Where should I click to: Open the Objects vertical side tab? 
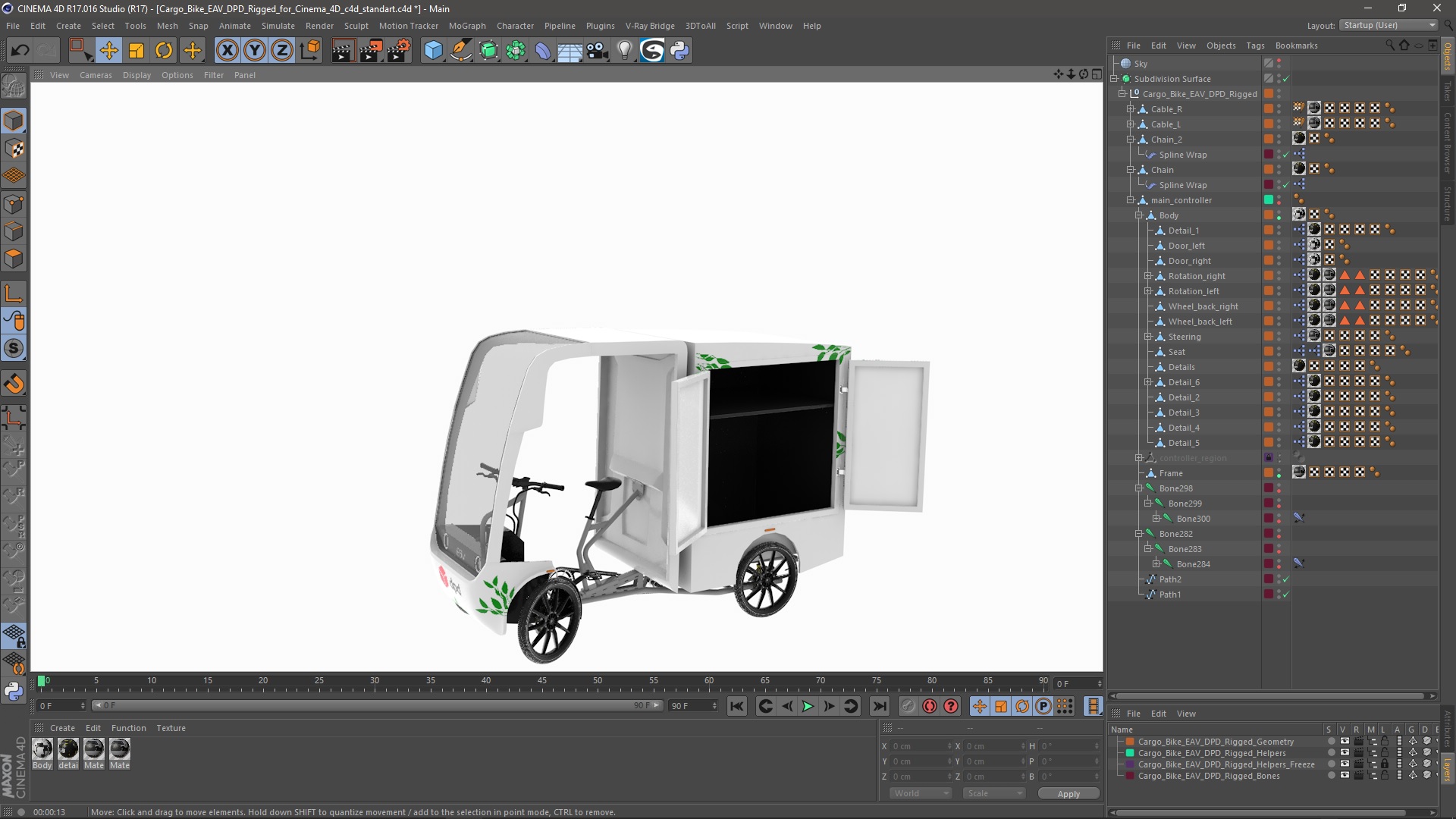click(1447, 56)
